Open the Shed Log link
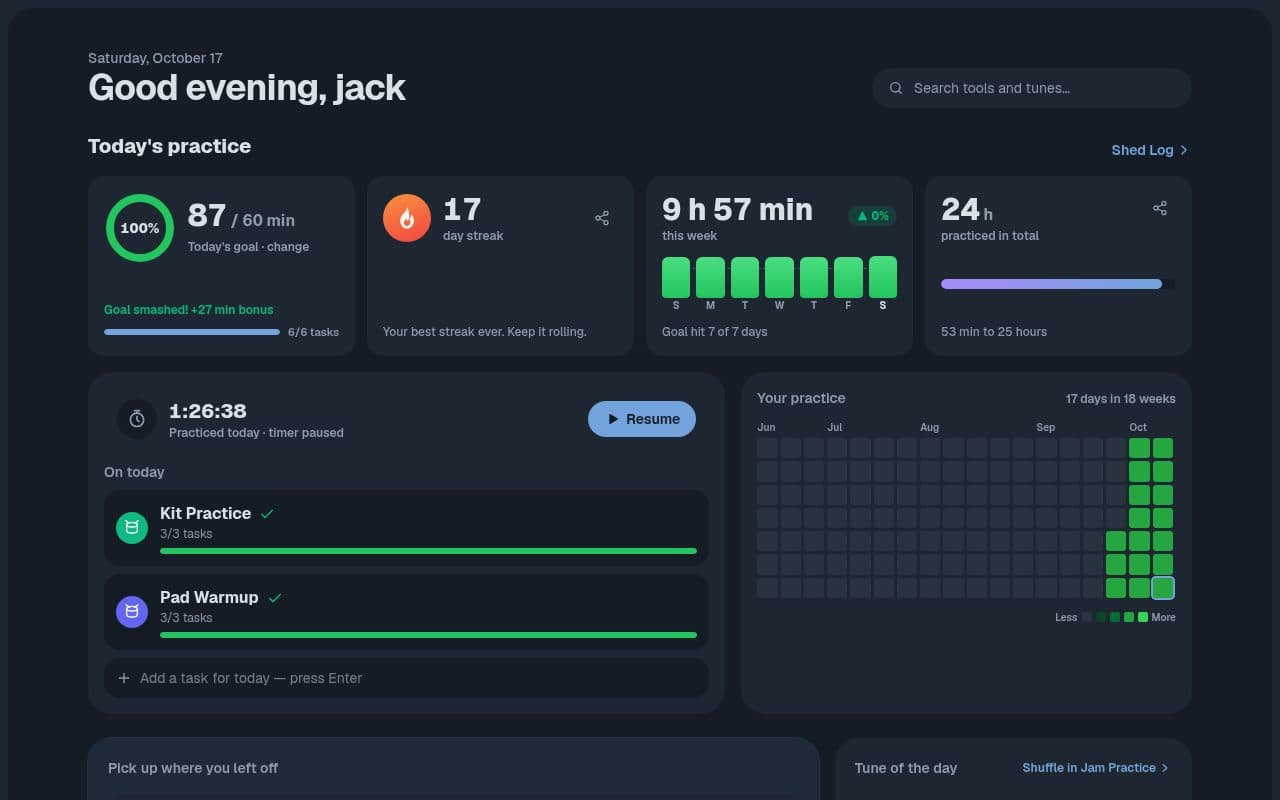Screen dimensions: 1280x800 [1150, 150]
